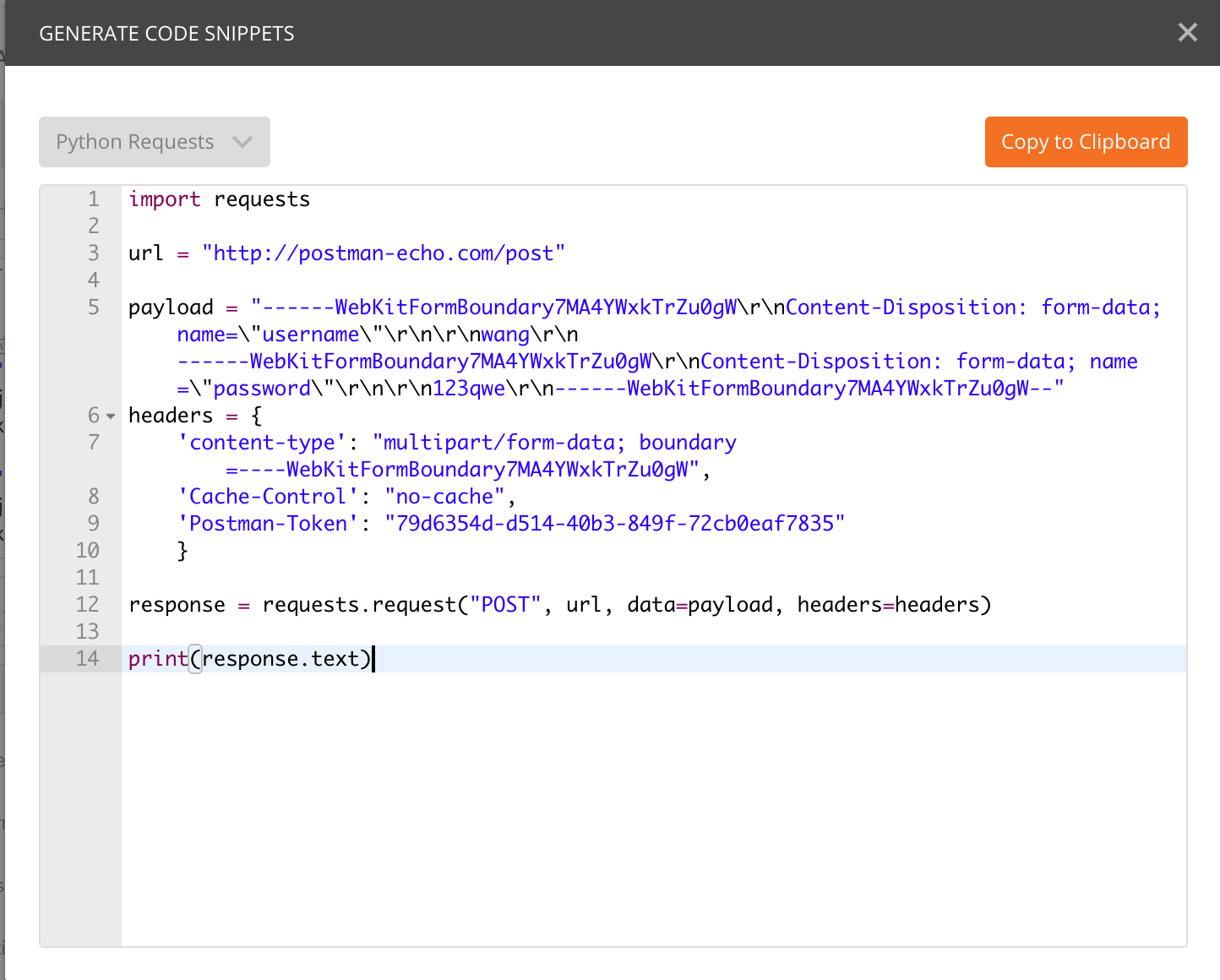The width and height of the screenshot is (1220, 980).
Task: Place cursor on 'import requests' line
Action: pyautogui.click(x=220, y=199)
